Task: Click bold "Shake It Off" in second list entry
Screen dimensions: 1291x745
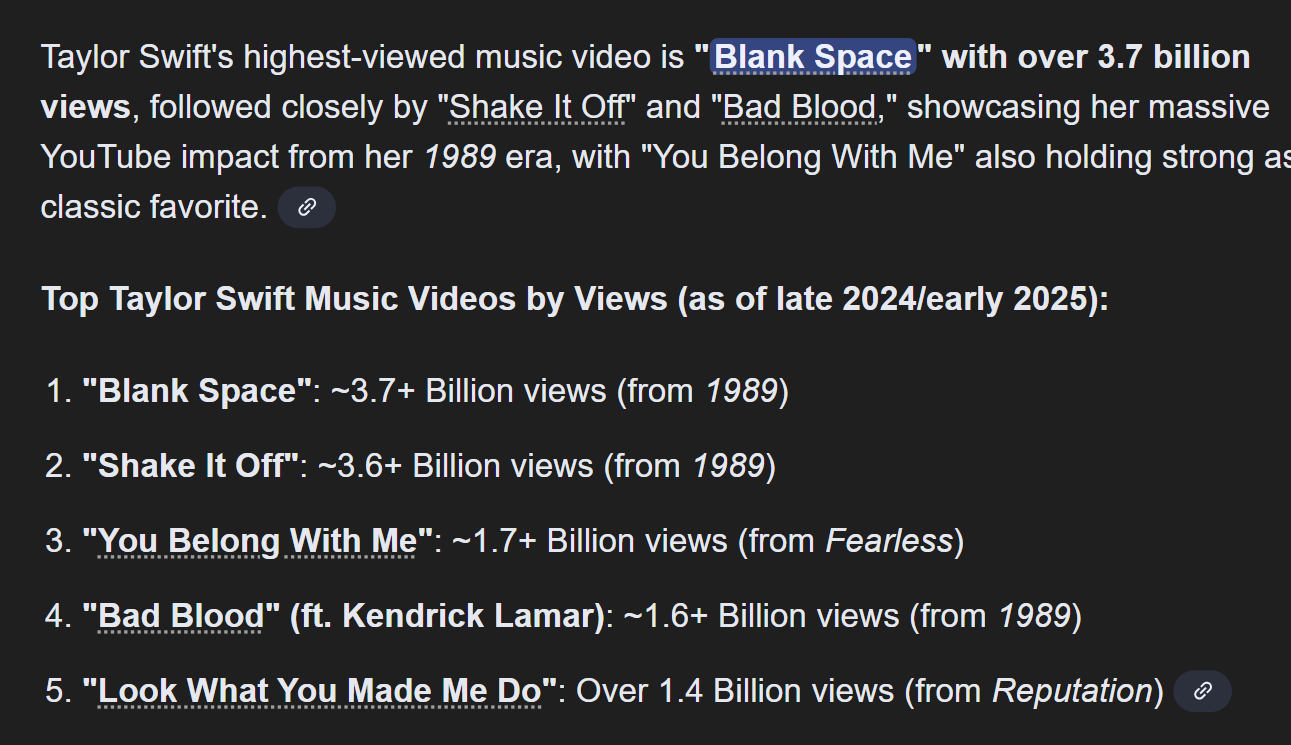Action: 190,466
